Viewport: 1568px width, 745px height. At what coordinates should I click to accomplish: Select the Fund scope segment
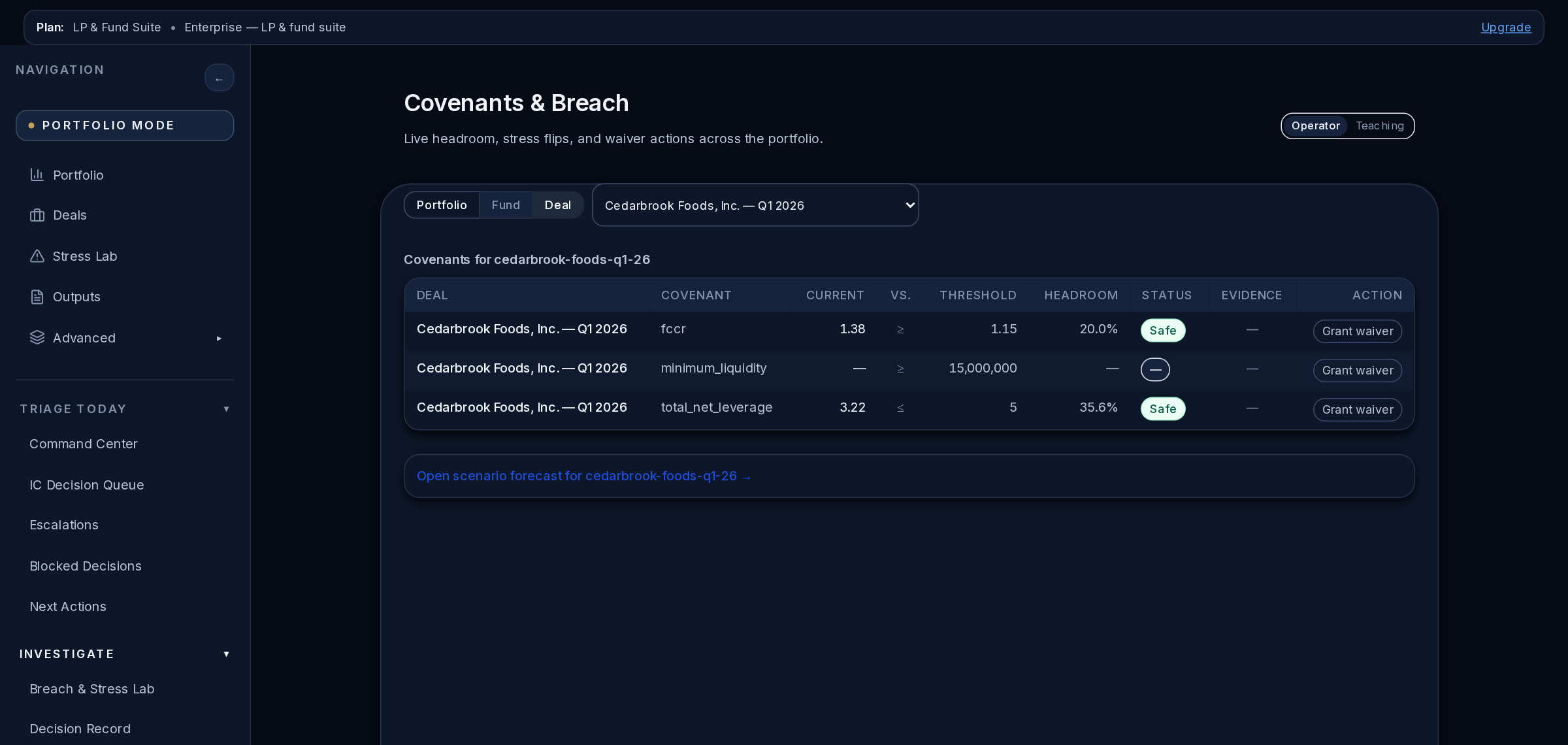coord(506,205)
